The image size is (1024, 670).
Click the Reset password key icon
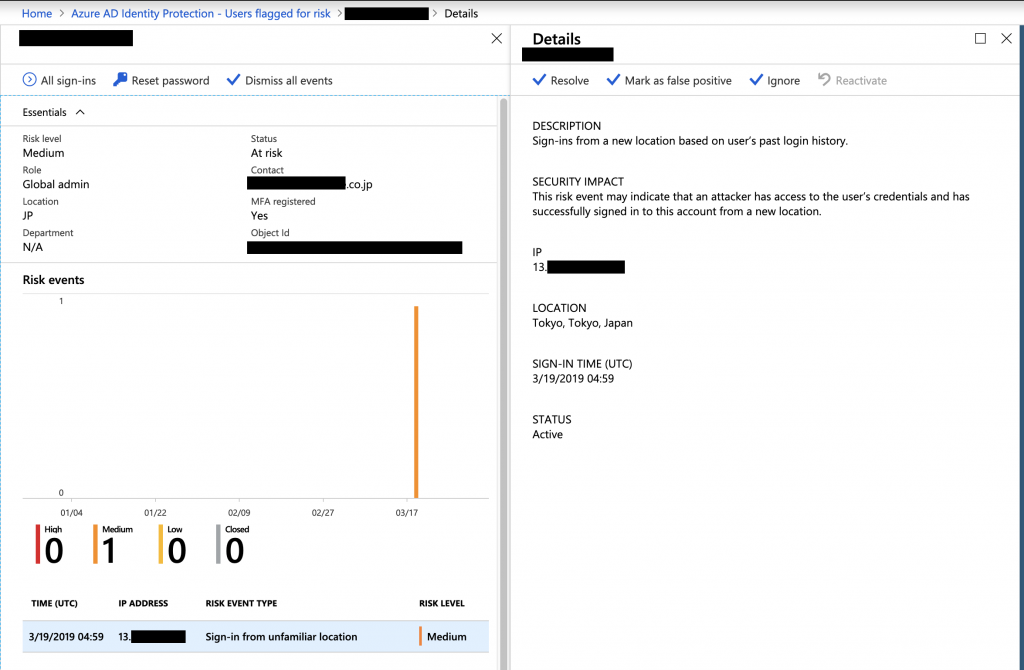pos(120,80)
